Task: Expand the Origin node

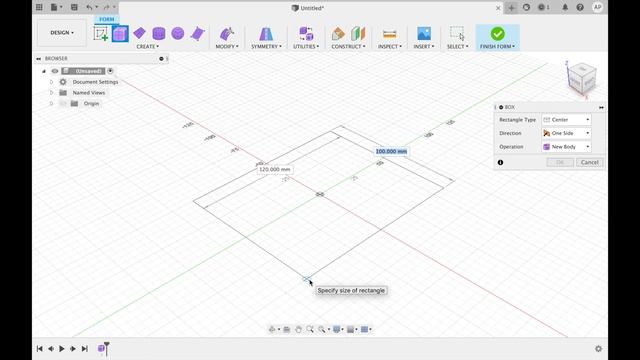Action: [x=51, y=104]
